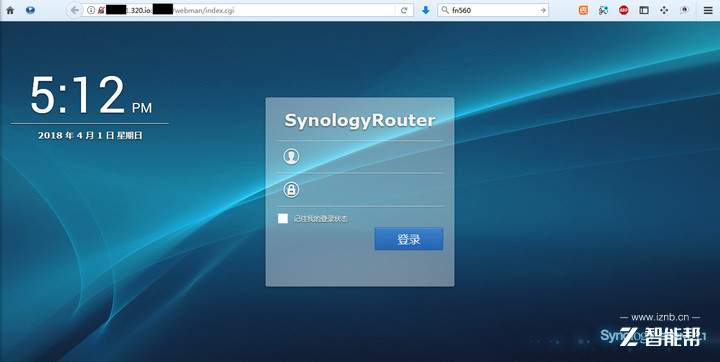Click the magnifier icon in the search box
The image size is (720, 362).
click(x=444, y=10)
